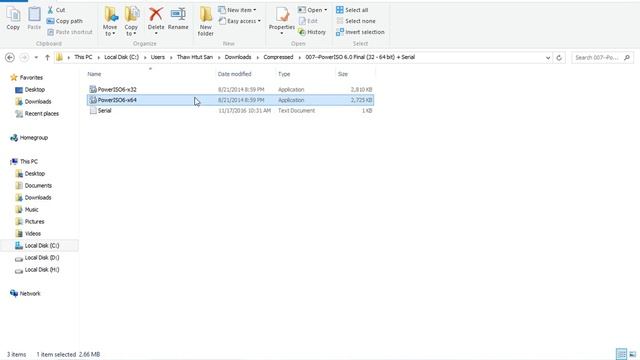Open Favorites in navigation pane

point(27,78)
